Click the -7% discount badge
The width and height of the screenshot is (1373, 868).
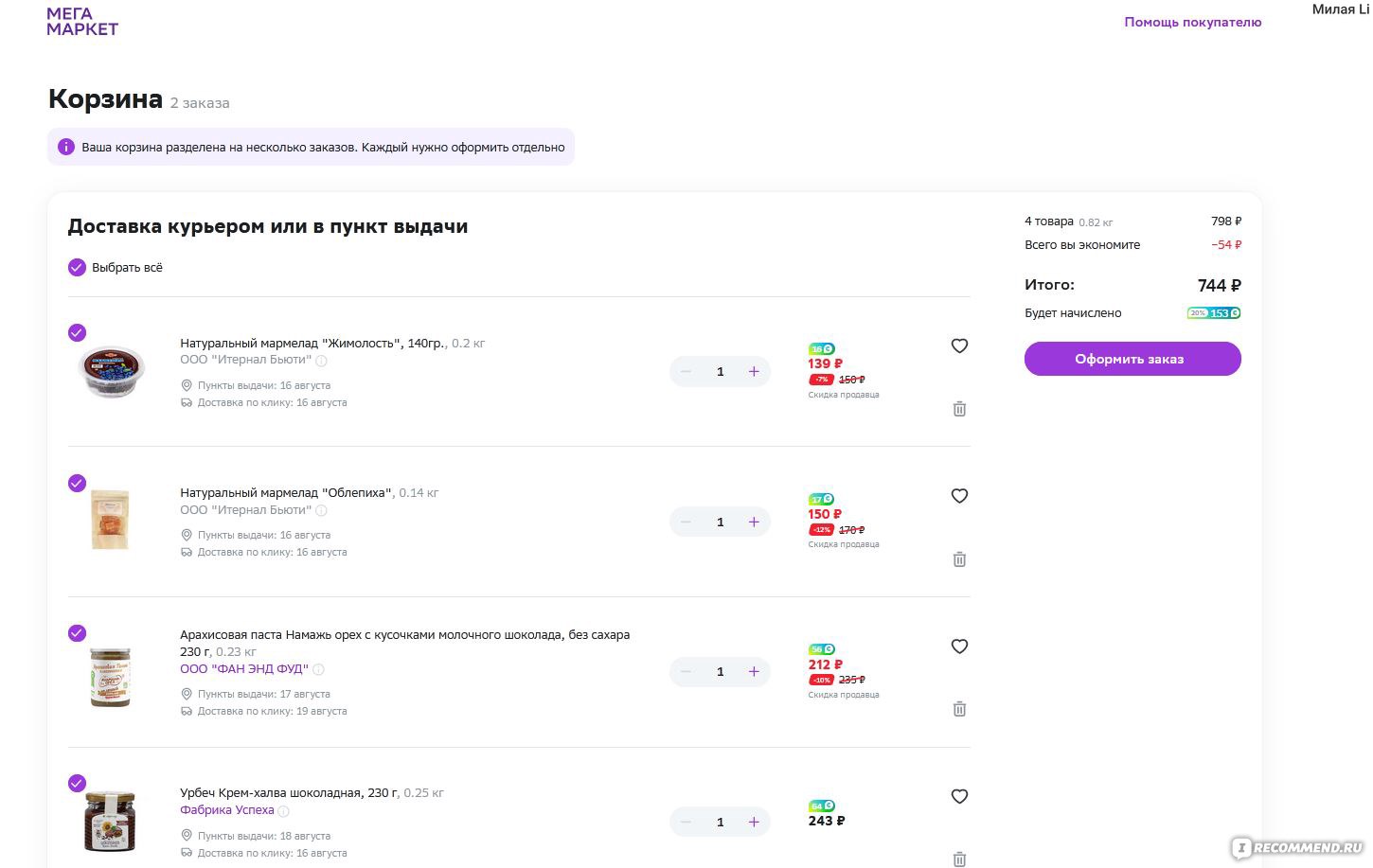point(821,380)
